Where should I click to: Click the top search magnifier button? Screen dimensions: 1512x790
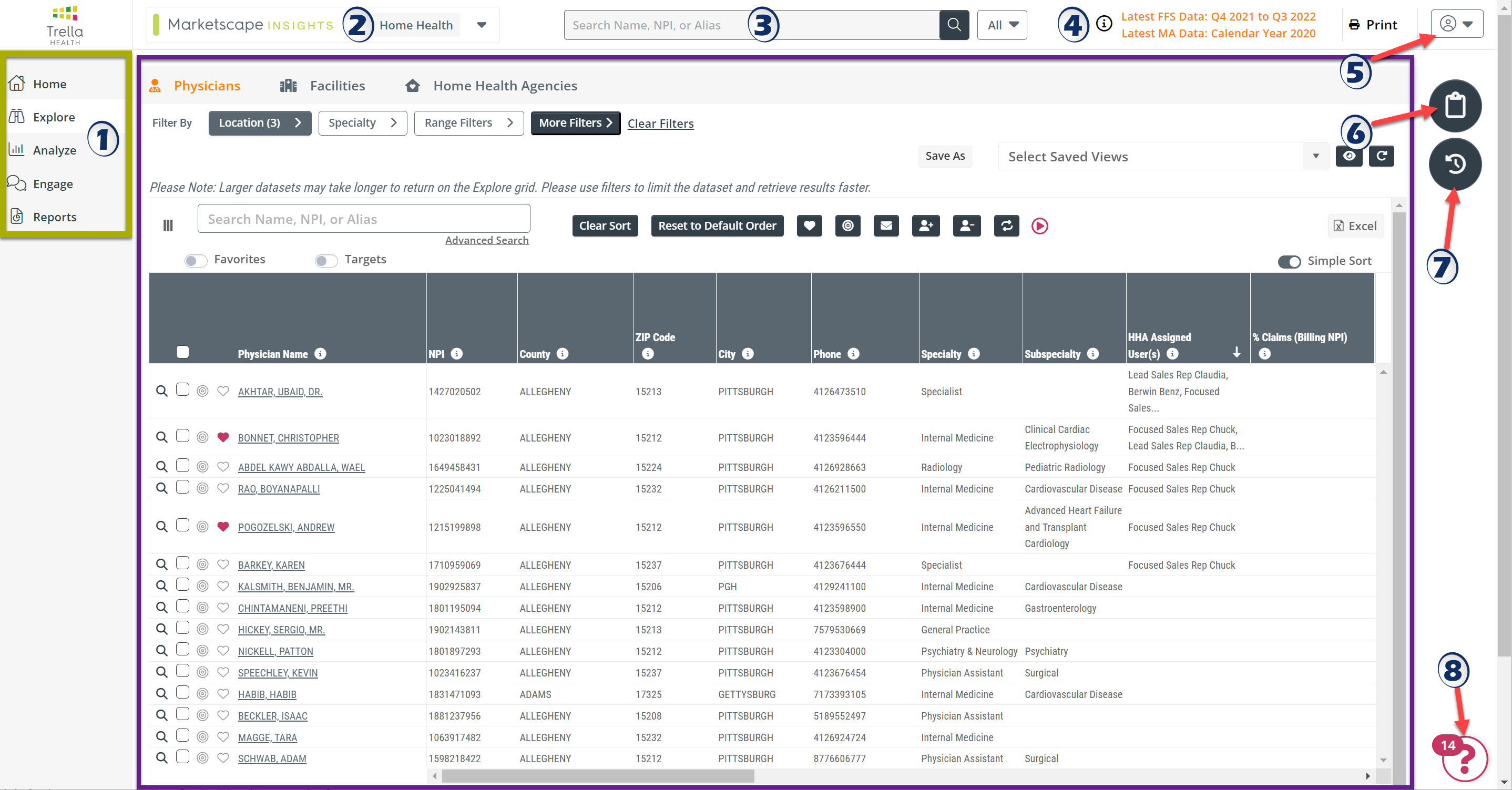point(954,25)
